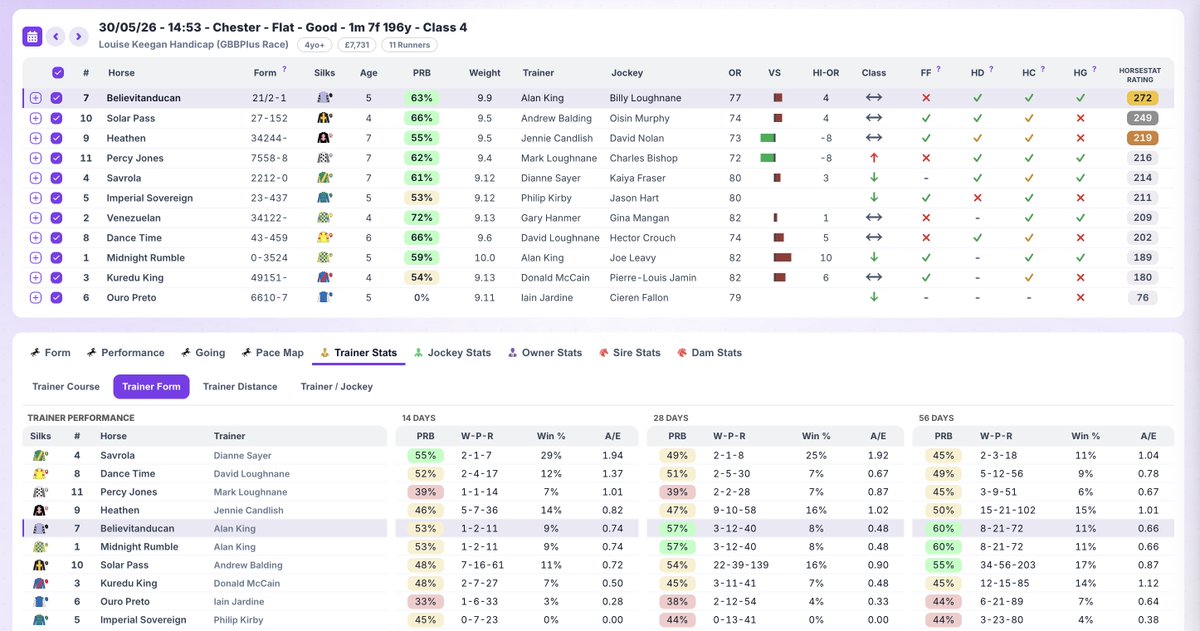Click Heathen silks icon in runners table
1200x631 pixels.
click(325, 138)
